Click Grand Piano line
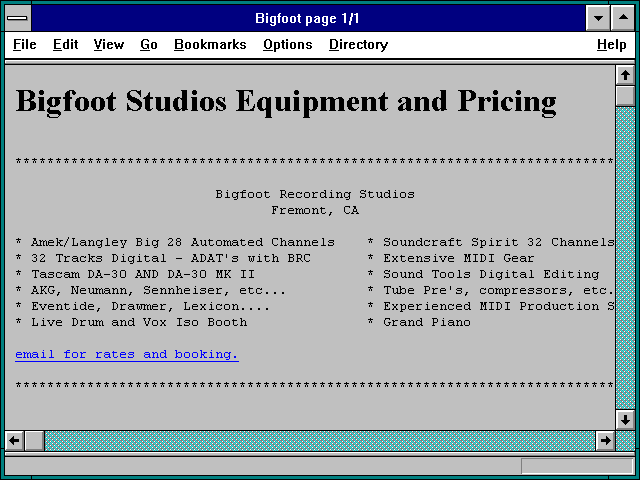 coord(419,322)
